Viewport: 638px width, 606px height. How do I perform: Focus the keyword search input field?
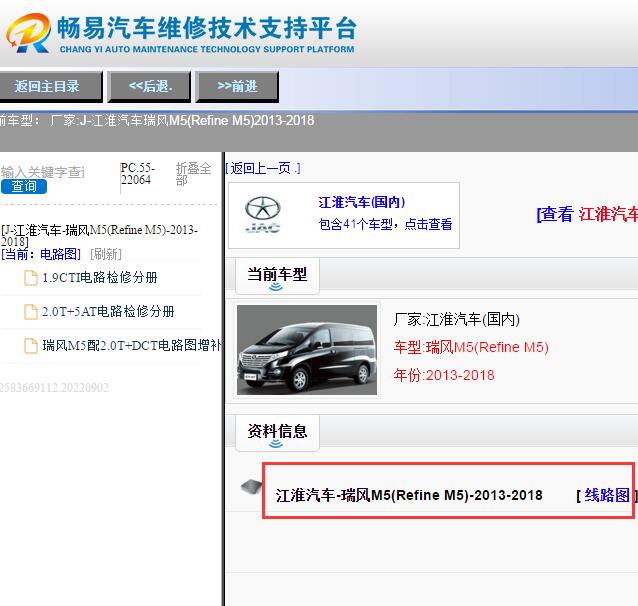click(x=45, y=172)
